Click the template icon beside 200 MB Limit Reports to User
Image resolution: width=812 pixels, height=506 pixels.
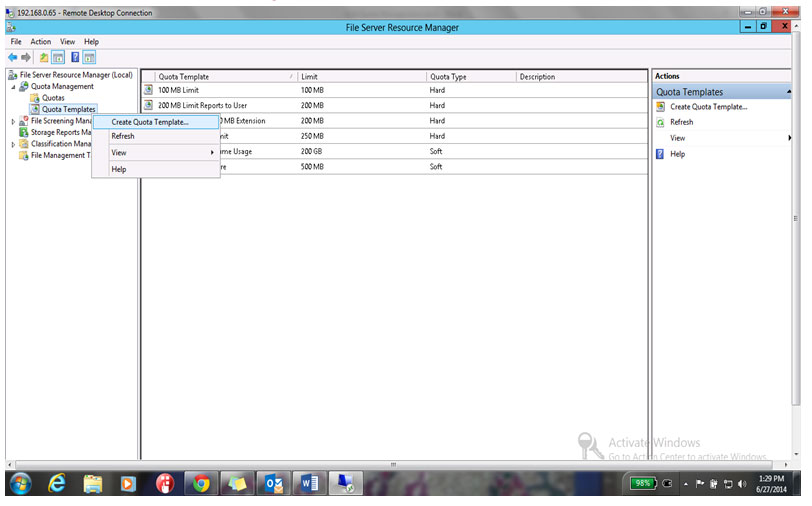point(149,105)
